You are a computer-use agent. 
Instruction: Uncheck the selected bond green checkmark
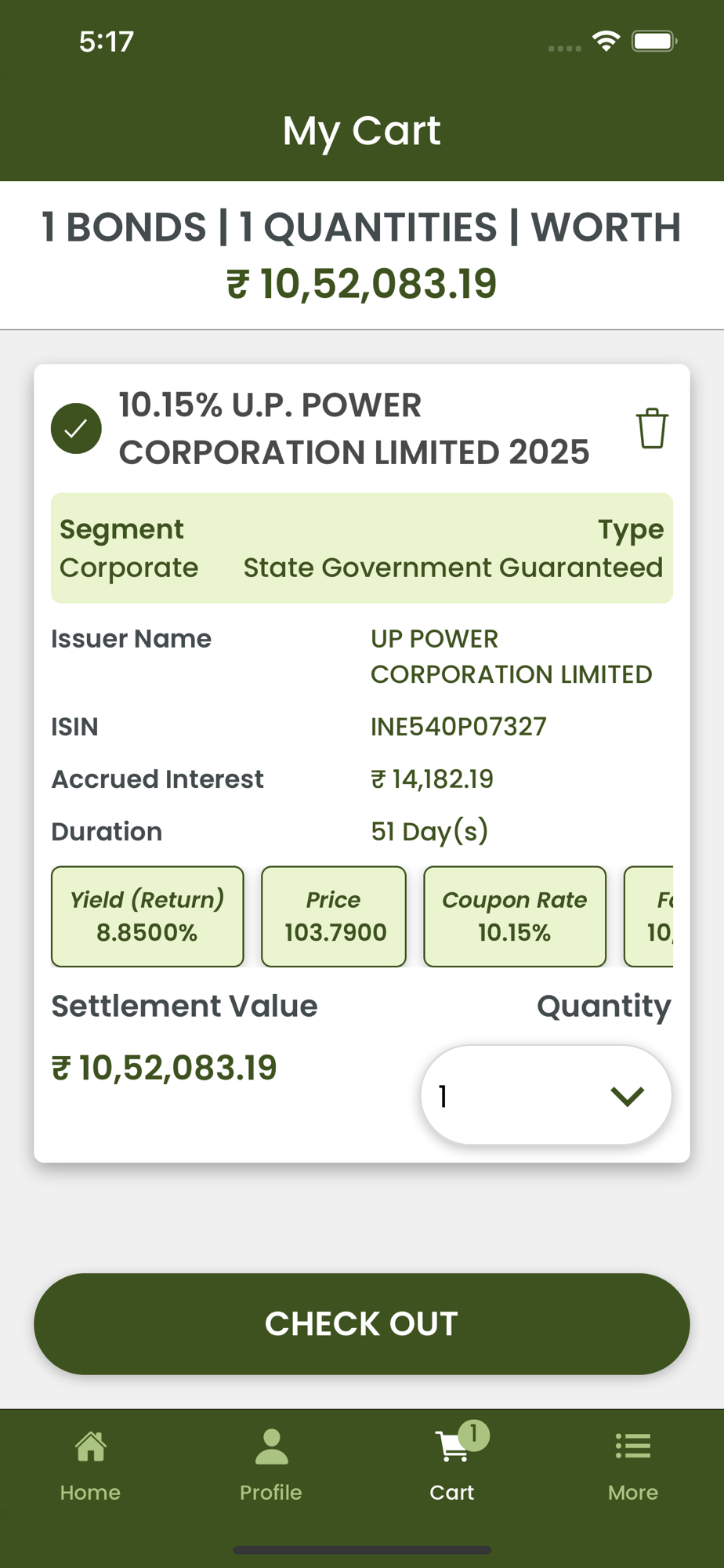(76, 428)
